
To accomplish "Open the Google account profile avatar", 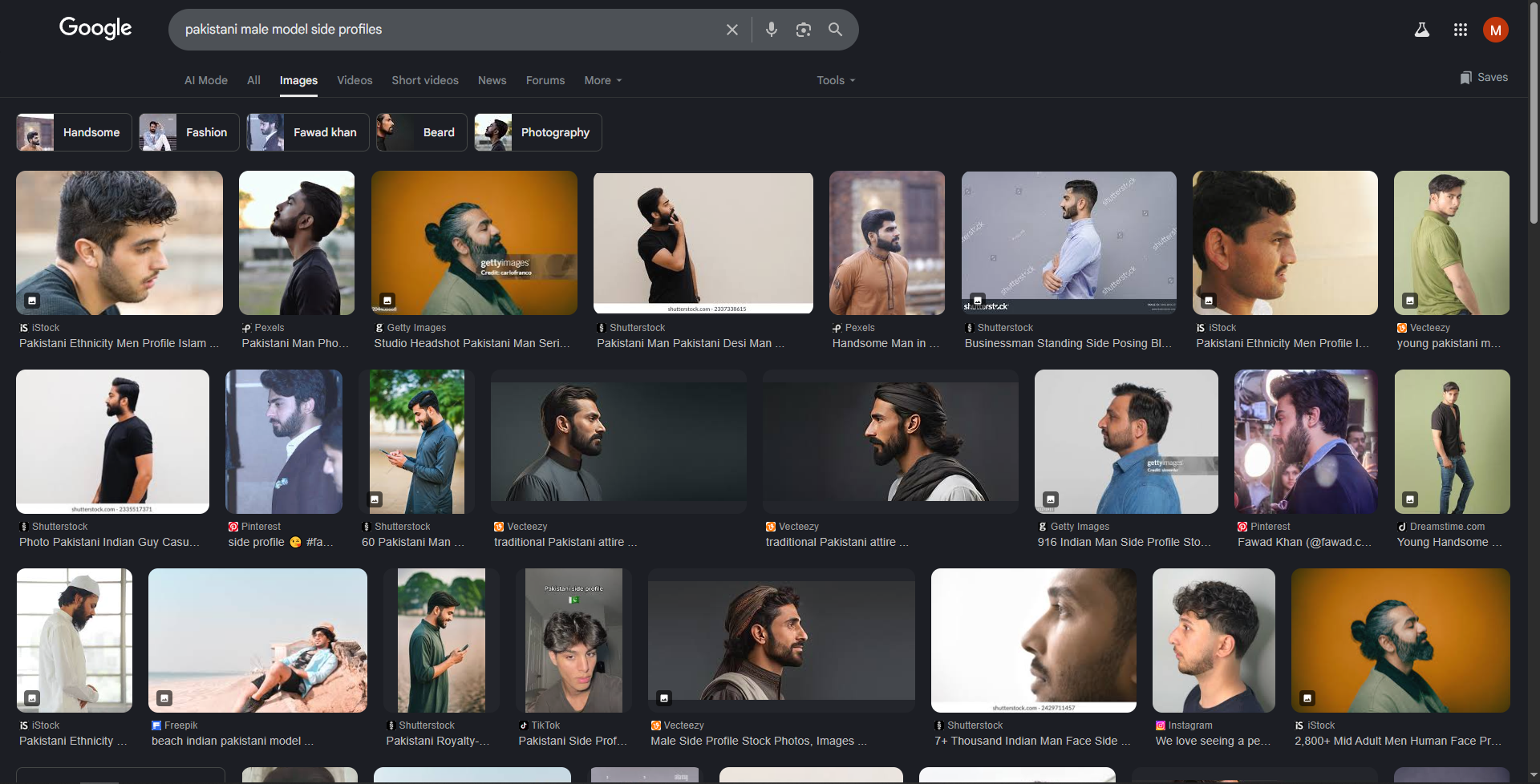I will pos(1495,30).
